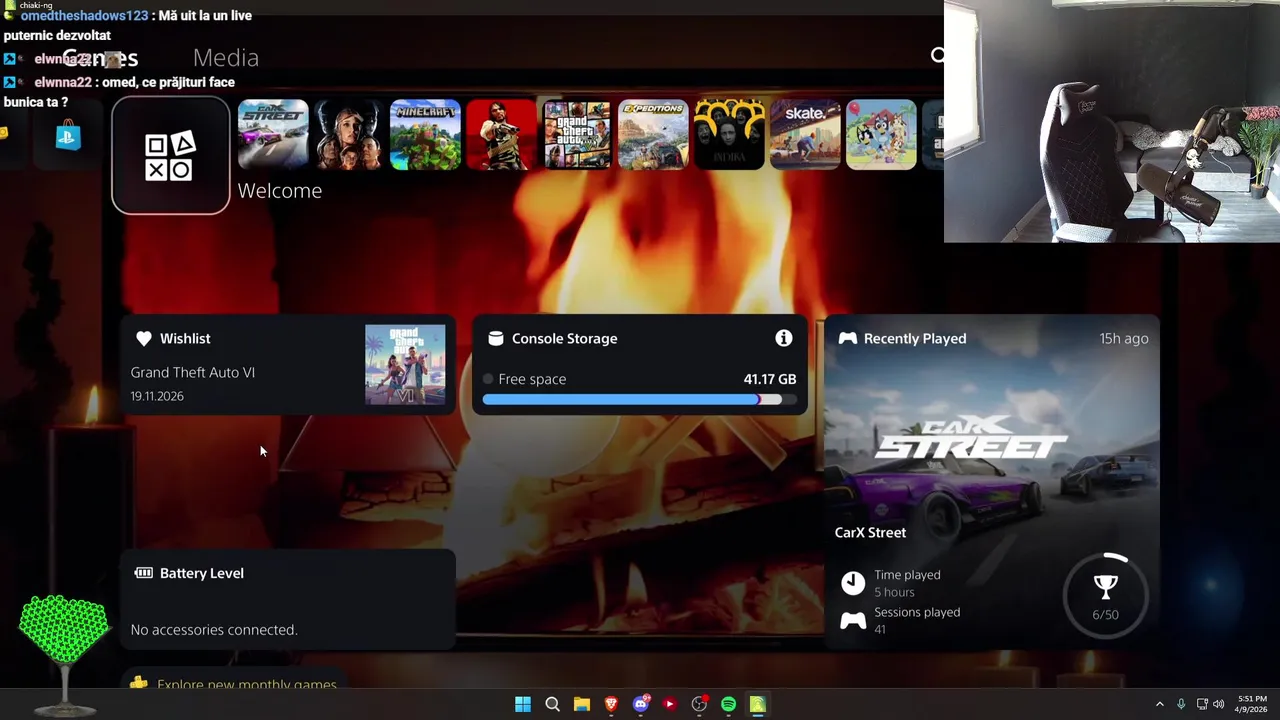Select the Welcome hub tile with PlayStation shapes

point(171,156)
